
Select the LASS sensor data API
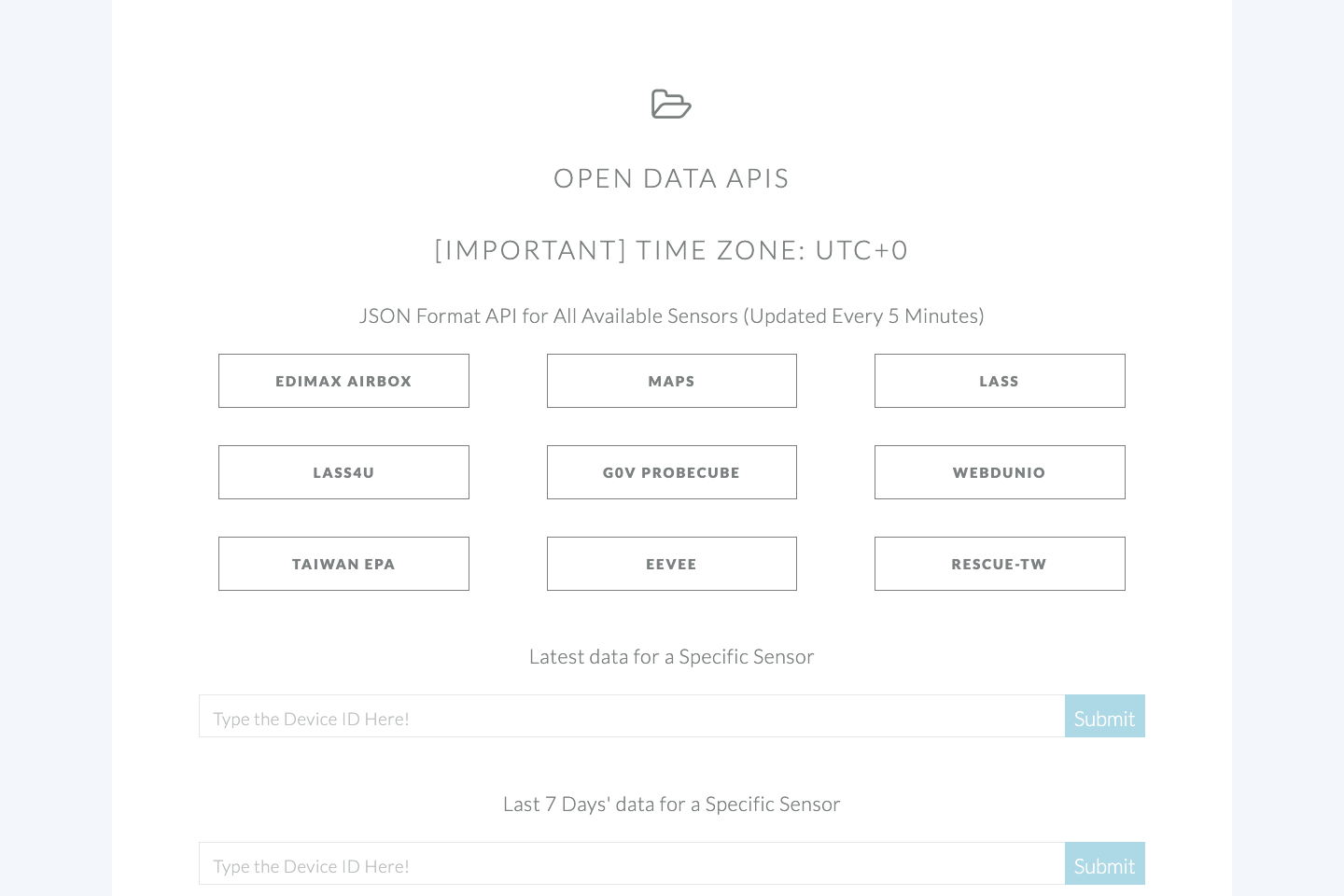[x=1000, y=381]
